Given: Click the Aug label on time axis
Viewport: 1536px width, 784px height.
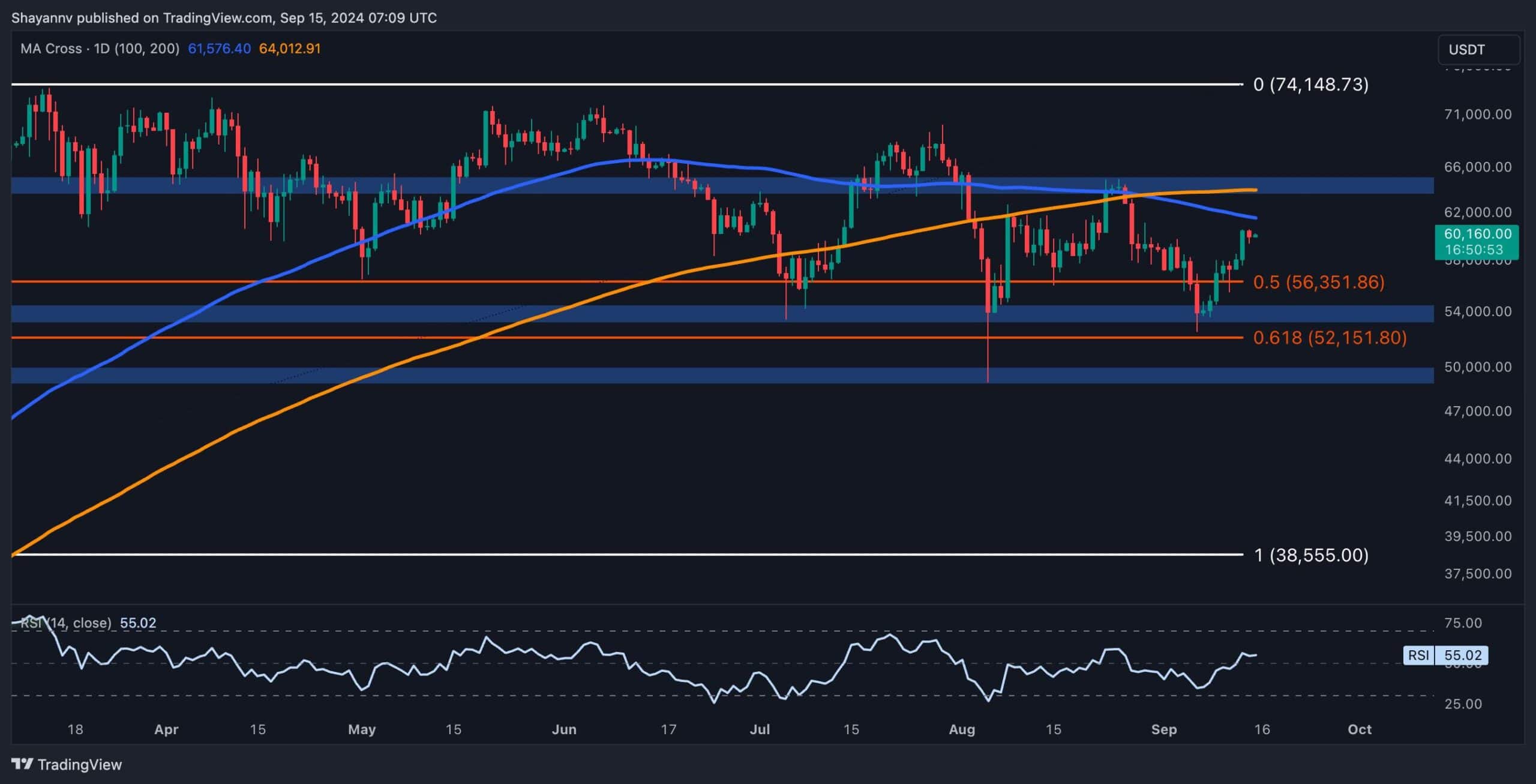Looking at the screenshot, I should click(x=961, y=729).
